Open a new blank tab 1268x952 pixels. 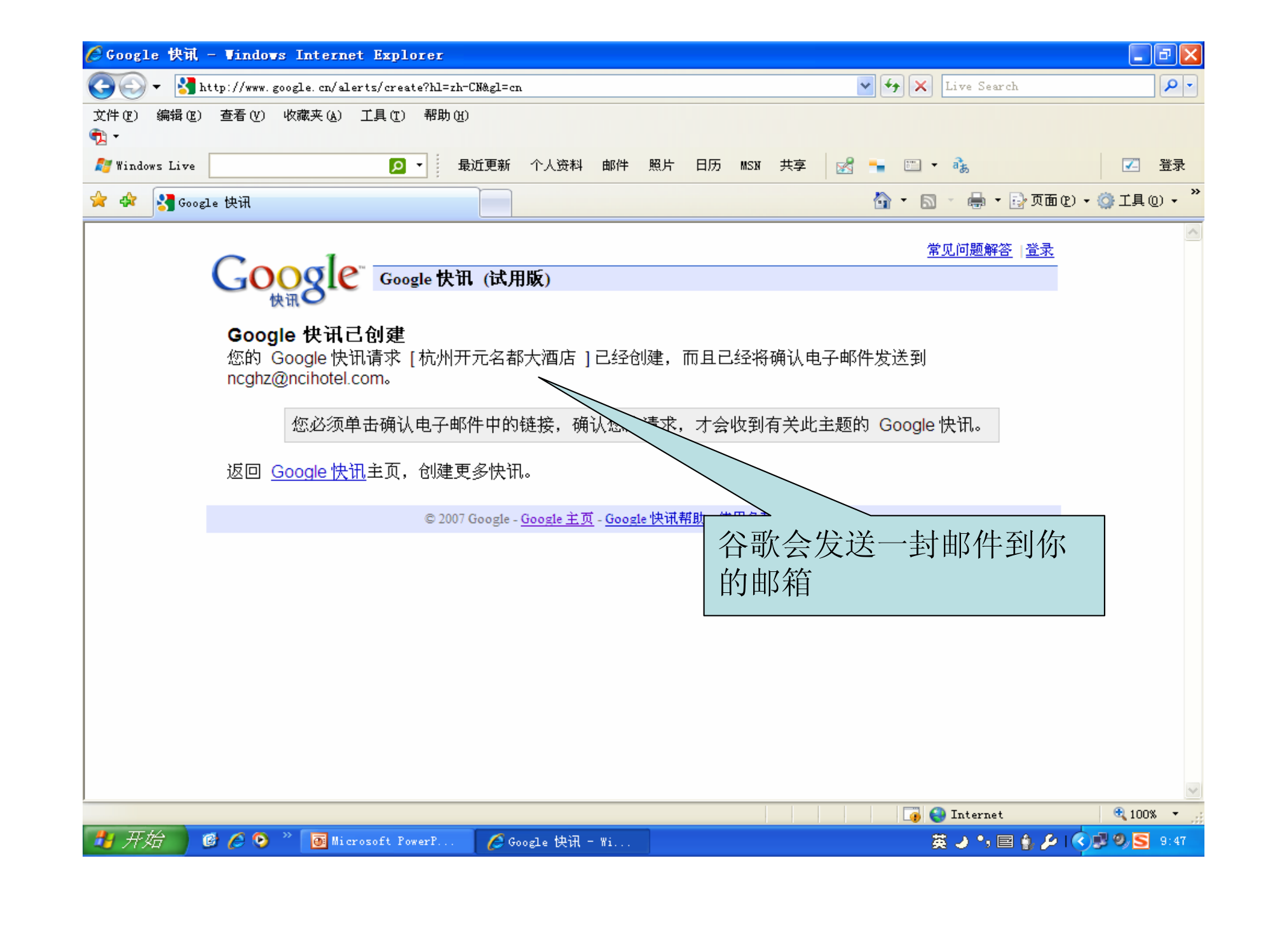click(x=495, y=203)
